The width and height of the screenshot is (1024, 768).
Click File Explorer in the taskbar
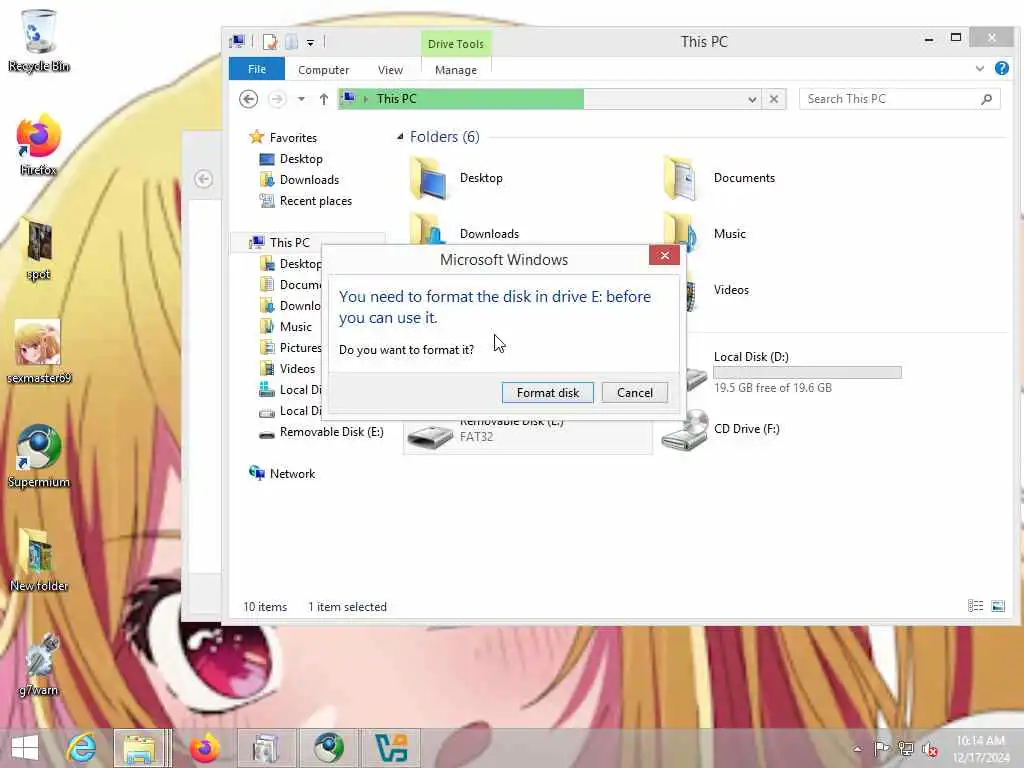[140, 748]
